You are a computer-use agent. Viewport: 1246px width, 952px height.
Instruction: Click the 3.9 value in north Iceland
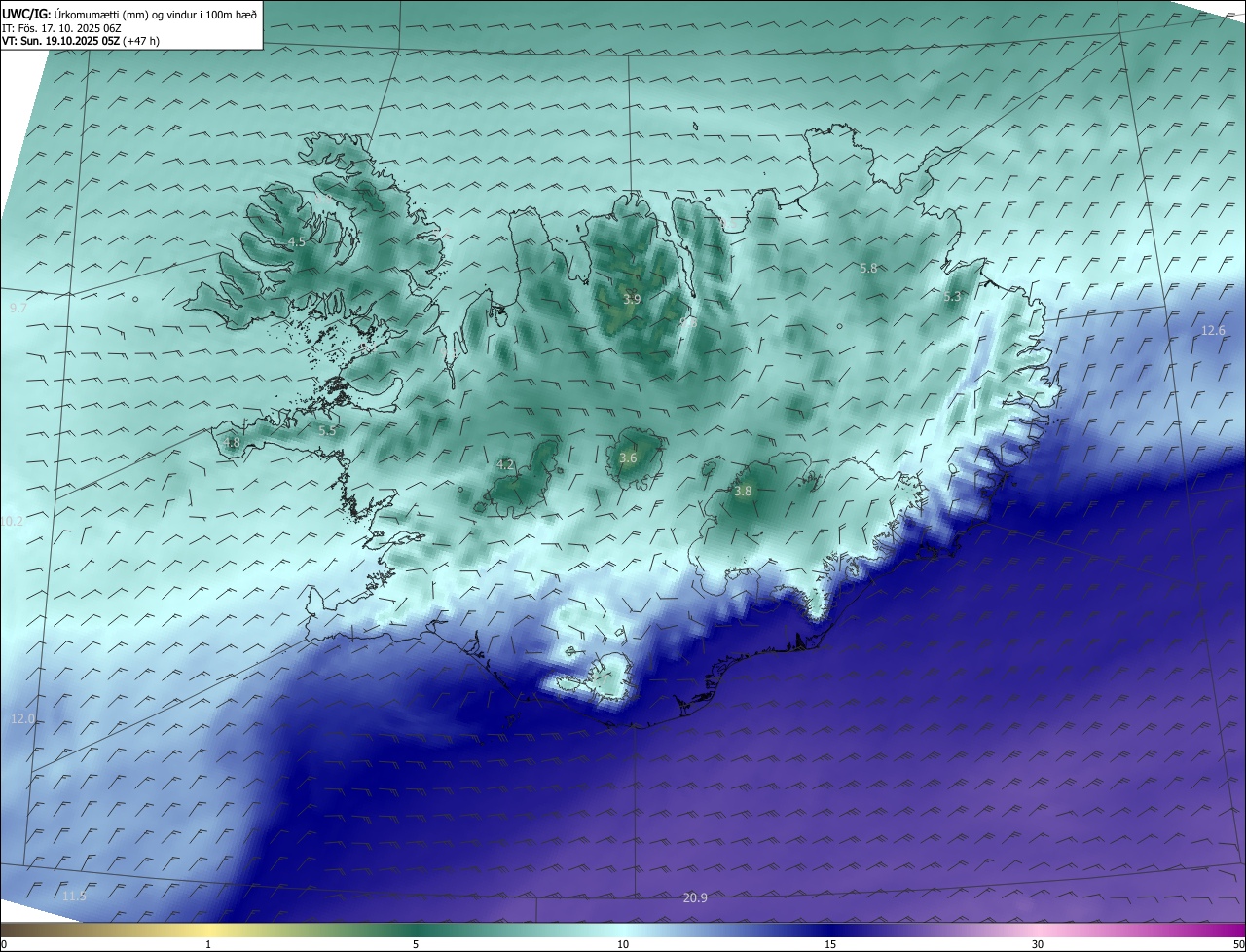pyautogui.click(x=632, y=299)
